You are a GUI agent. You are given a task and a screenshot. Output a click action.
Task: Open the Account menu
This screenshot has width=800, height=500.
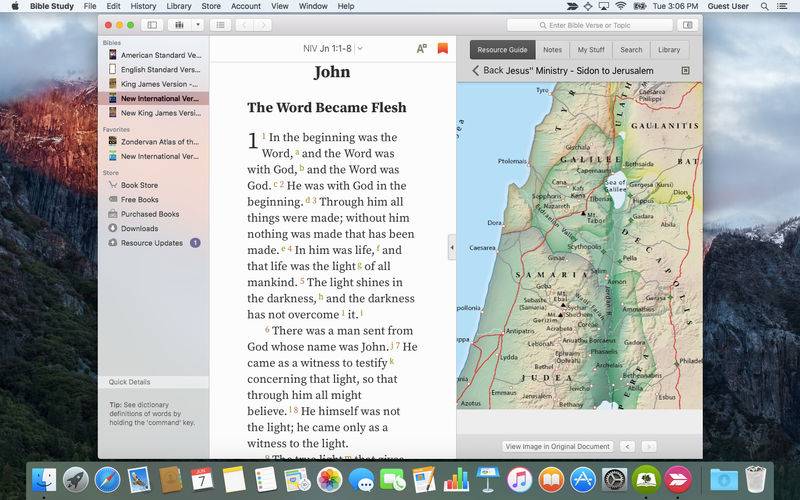[245, 6]
